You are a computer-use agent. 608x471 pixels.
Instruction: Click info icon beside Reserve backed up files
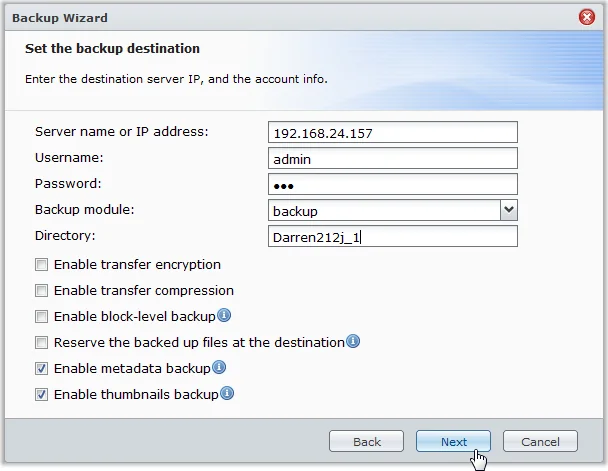point(353,342)
